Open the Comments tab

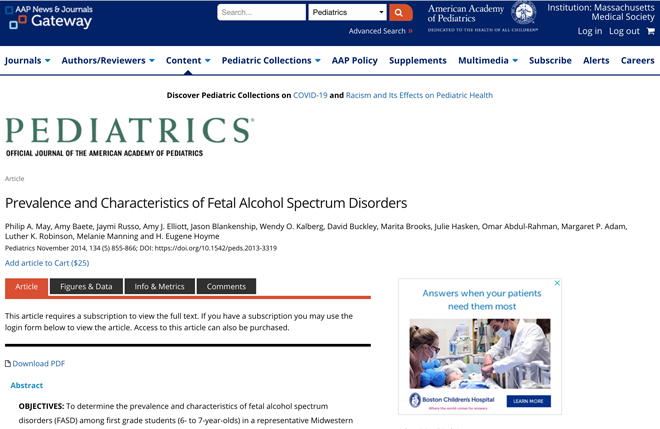pos(226,286)
